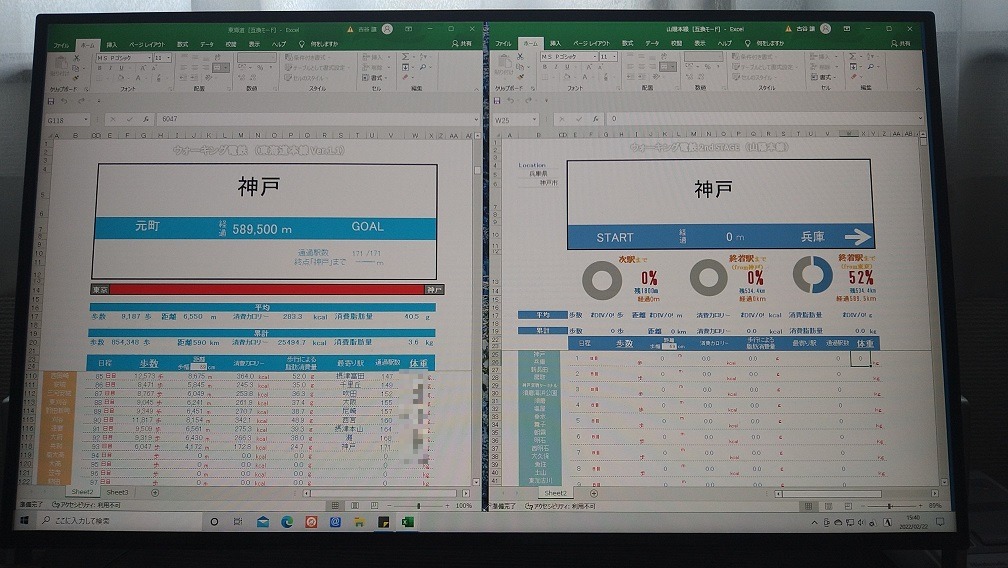Toggle Underline in the left Excel window
This screenshot has width=1008, height=568.
(x=120, y=67)
